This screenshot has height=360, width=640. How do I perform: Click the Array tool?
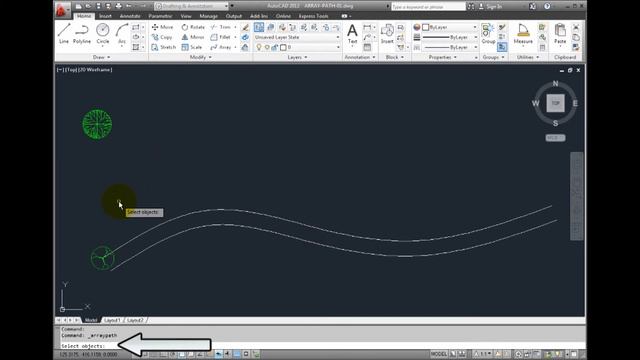pyautogui.click(x=221, y=47)
